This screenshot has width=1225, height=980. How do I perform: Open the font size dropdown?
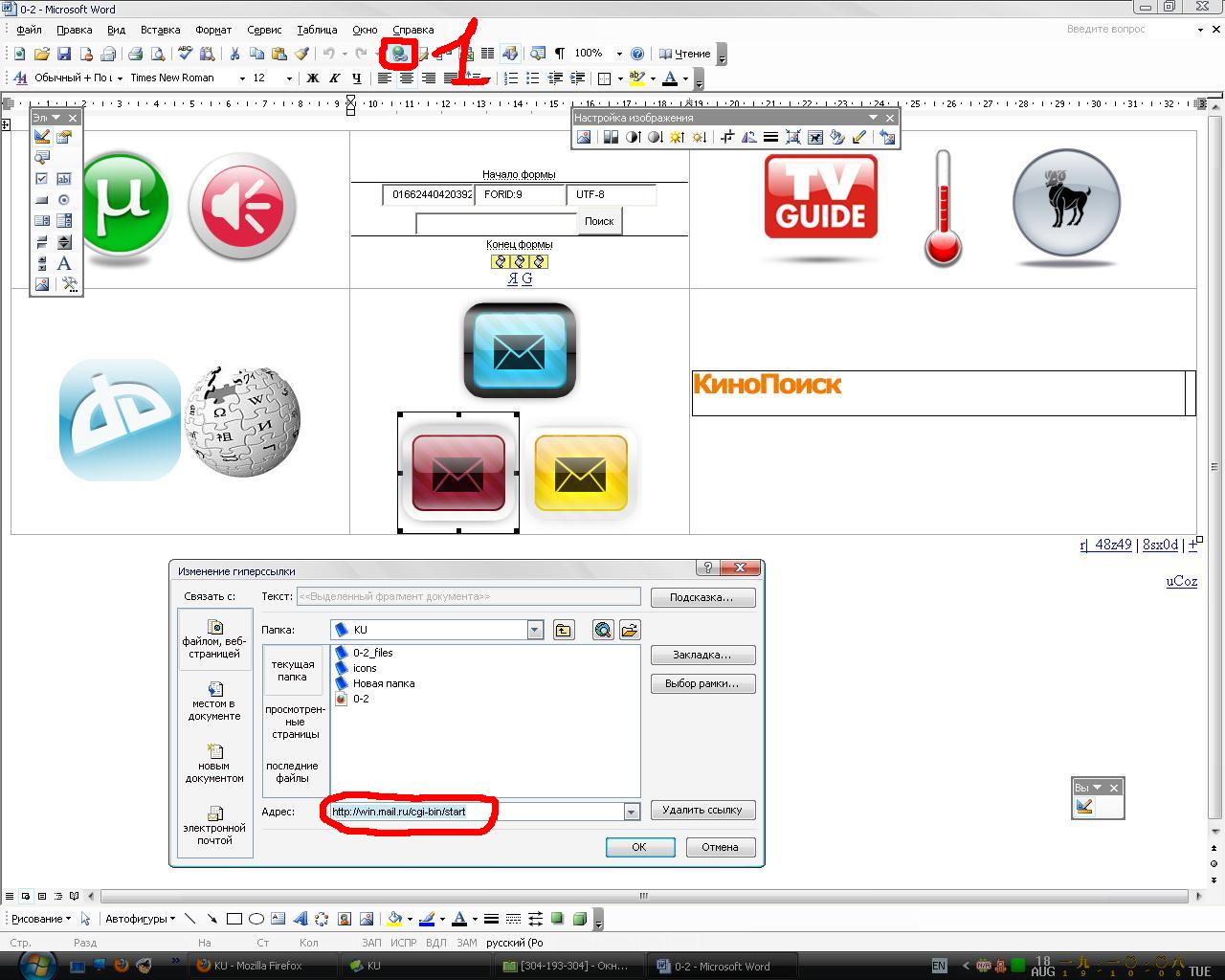(289, 78)
